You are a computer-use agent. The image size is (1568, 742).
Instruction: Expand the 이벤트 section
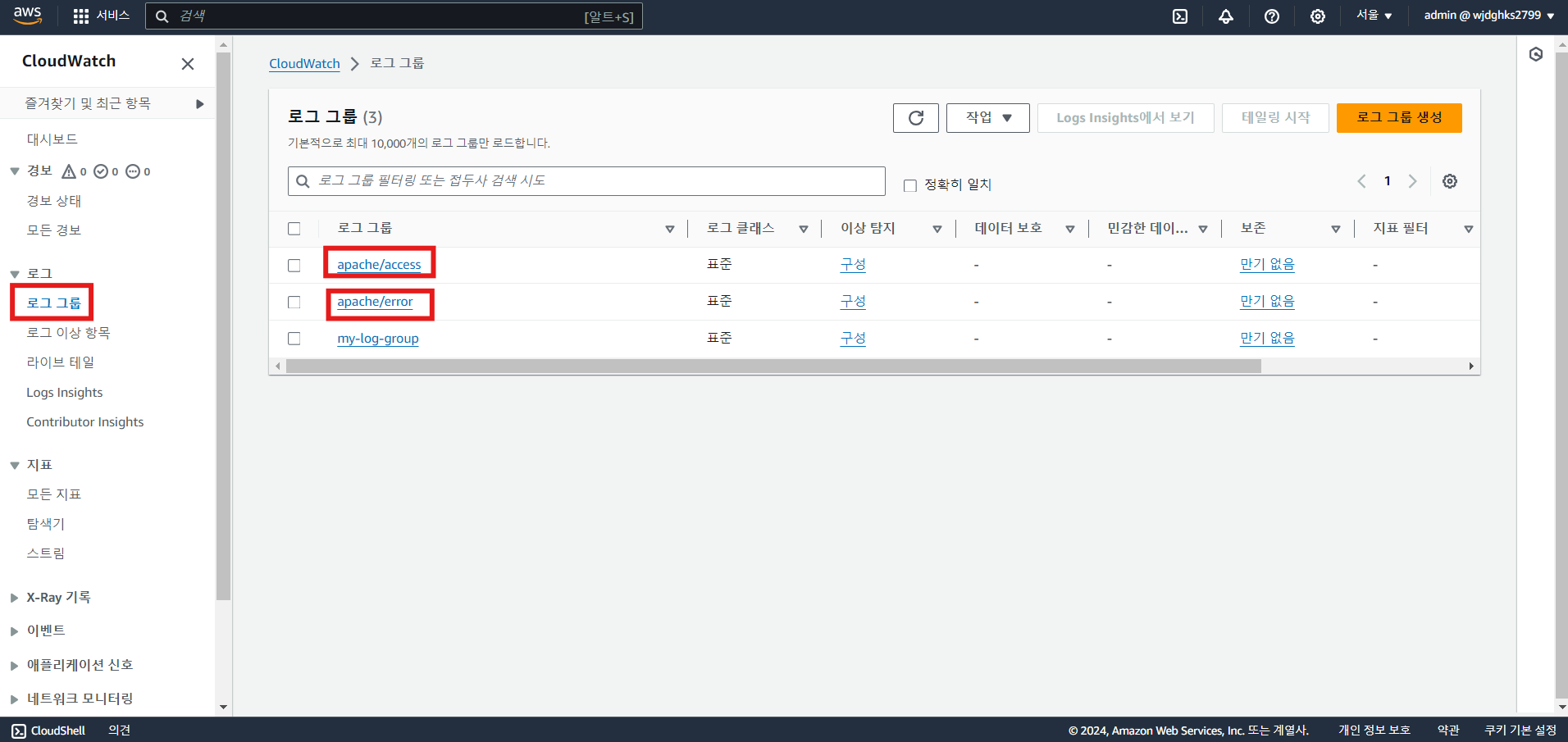point(15,631)
